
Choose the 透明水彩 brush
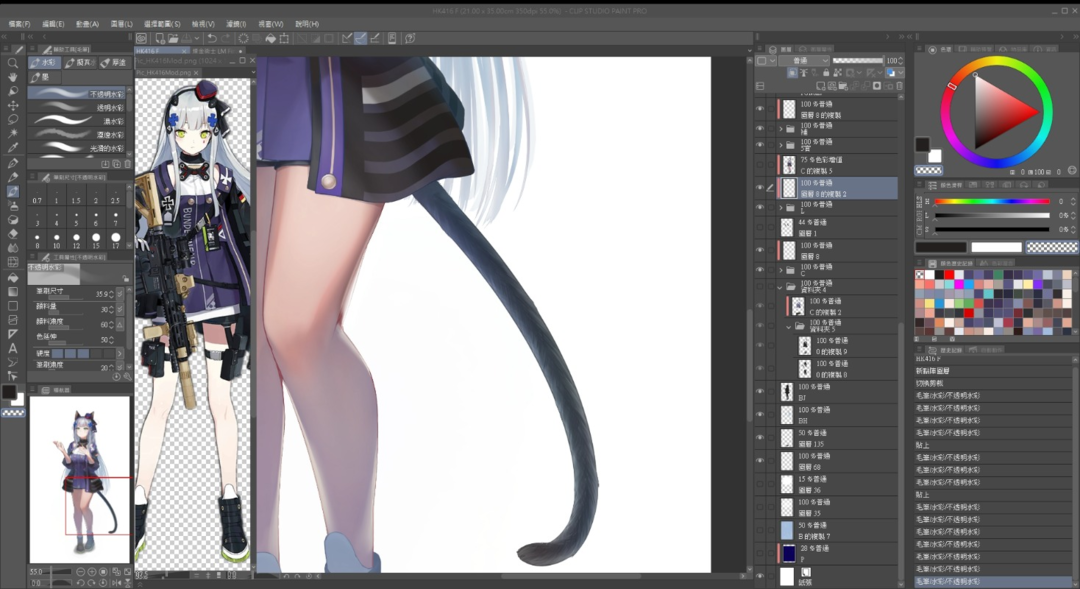click(x=76, y=107)
